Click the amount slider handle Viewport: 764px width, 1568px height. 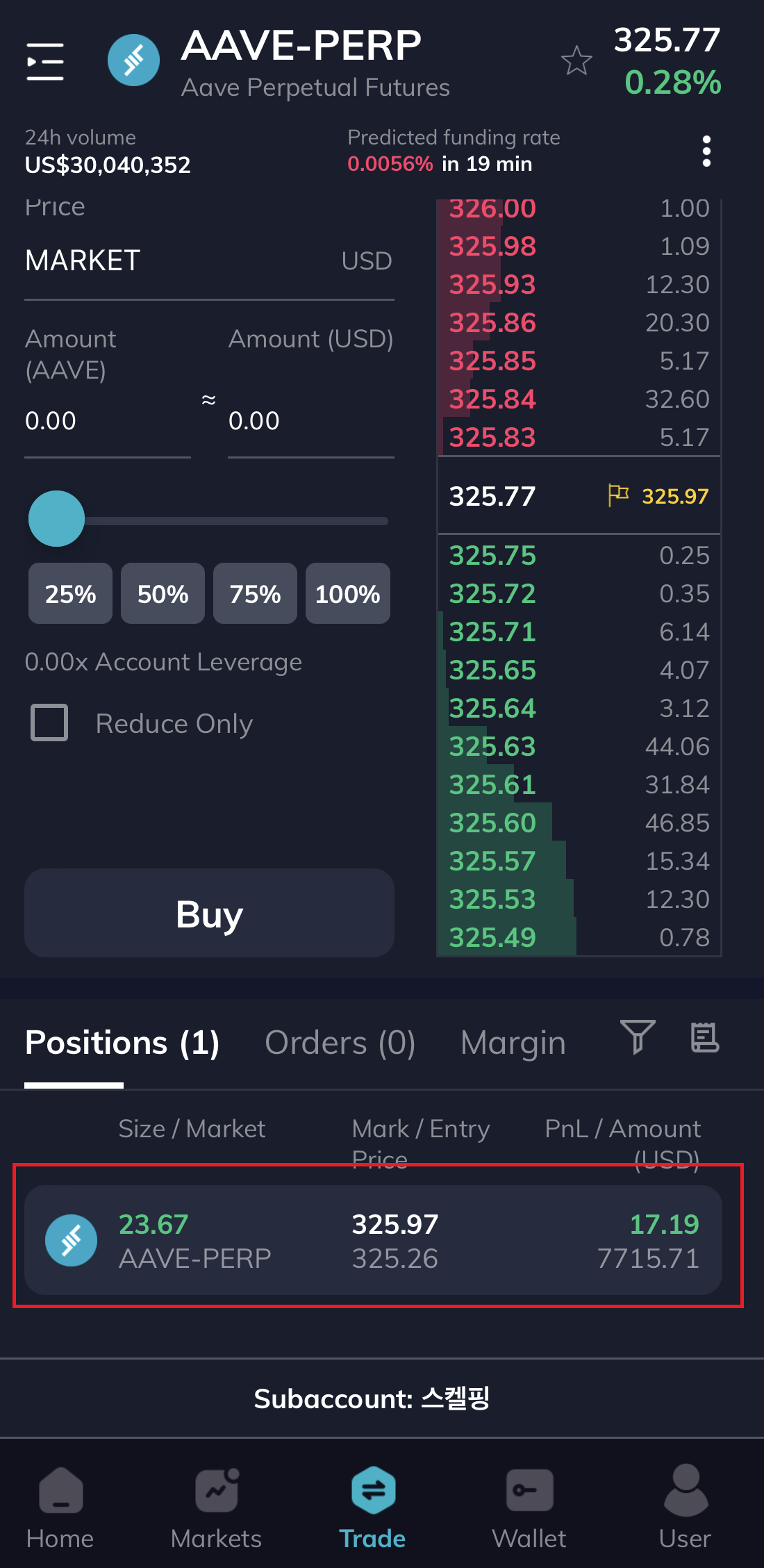tap(56, 519)
